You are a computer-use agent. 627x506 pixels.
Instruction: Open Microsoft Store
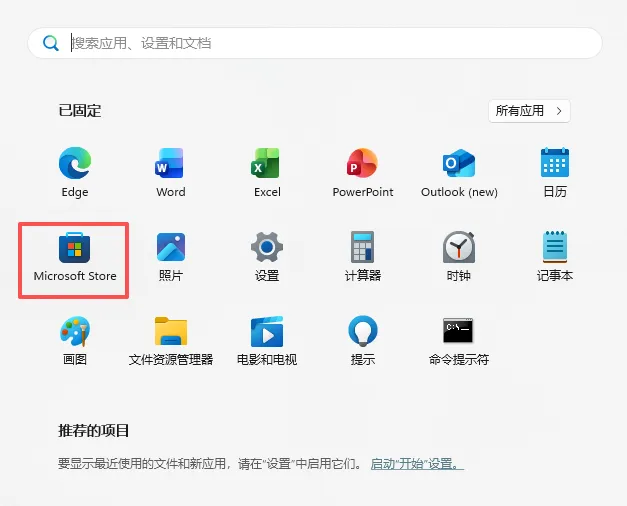pyautogui.click(x=75, y=256)
